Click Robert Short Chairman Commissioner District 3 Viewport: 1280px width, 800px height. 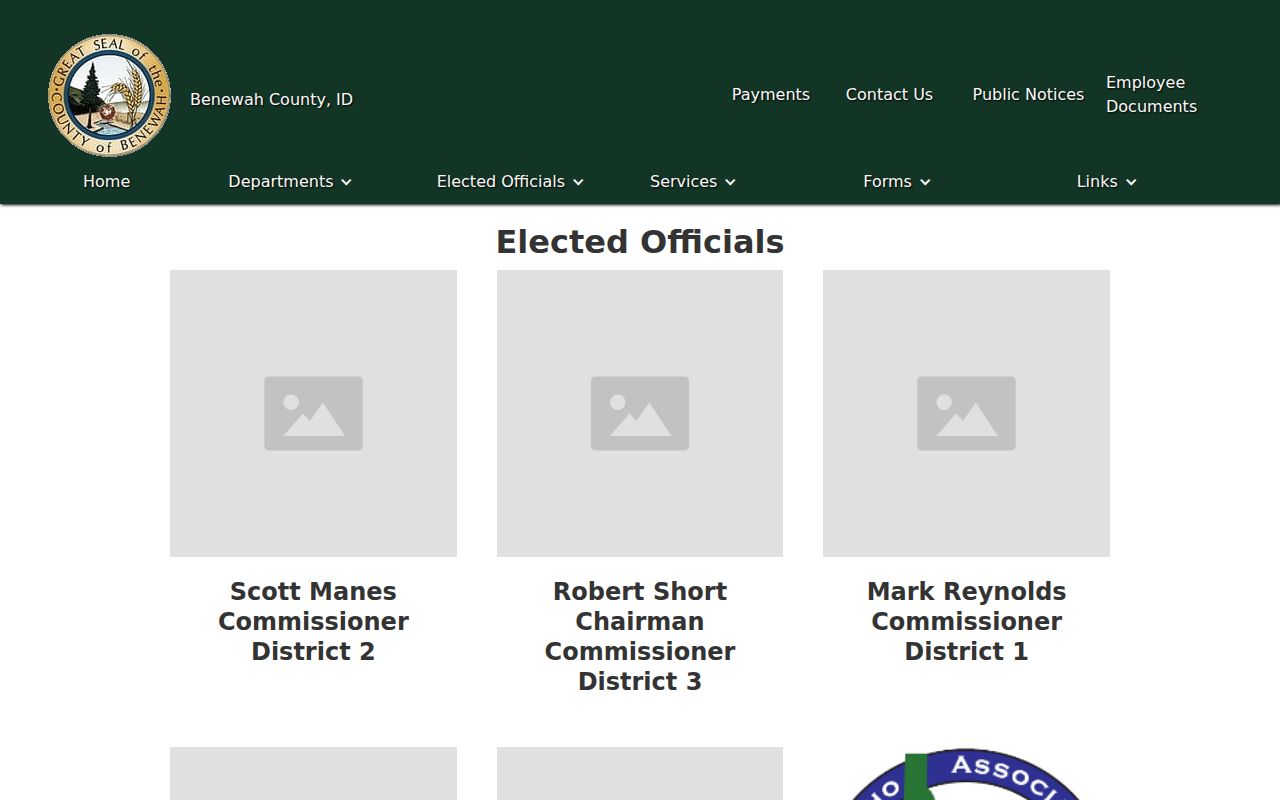[640, 636]
